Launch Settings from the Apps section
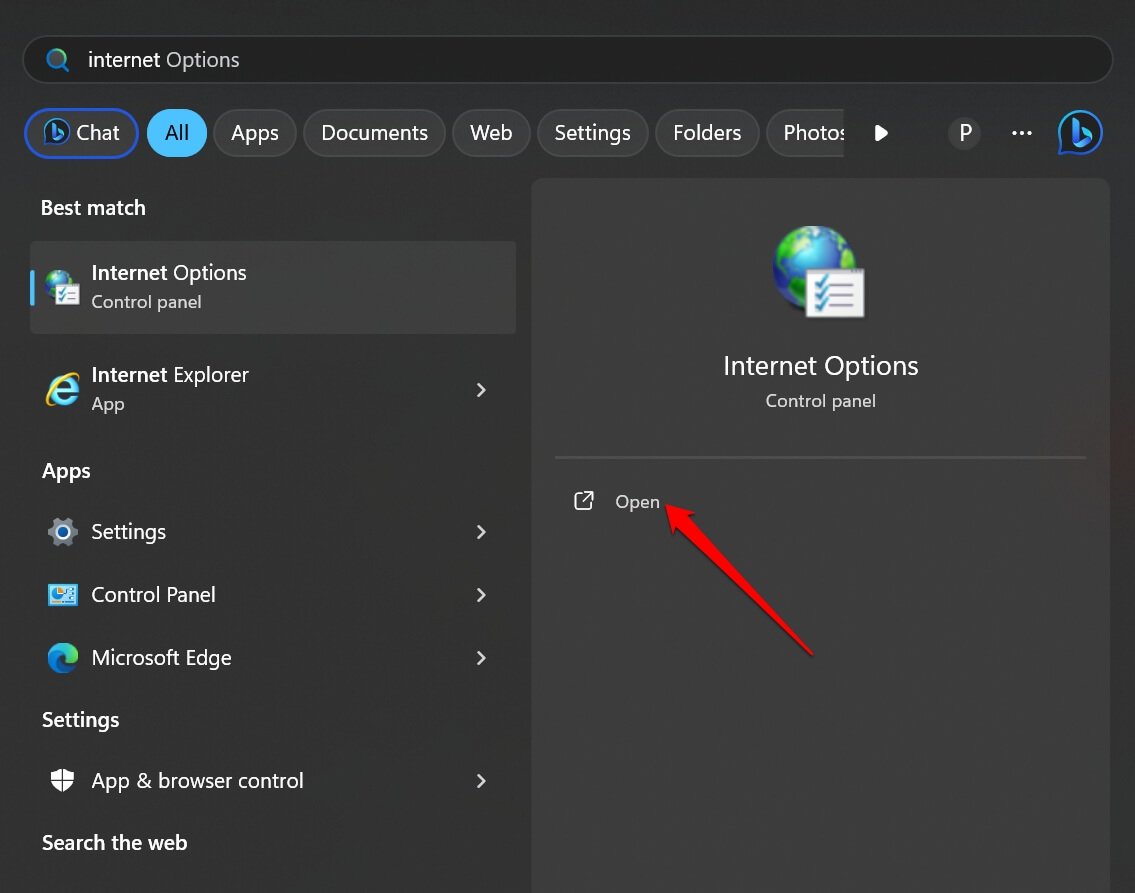The image size is (1135, 893). (128, 531)
